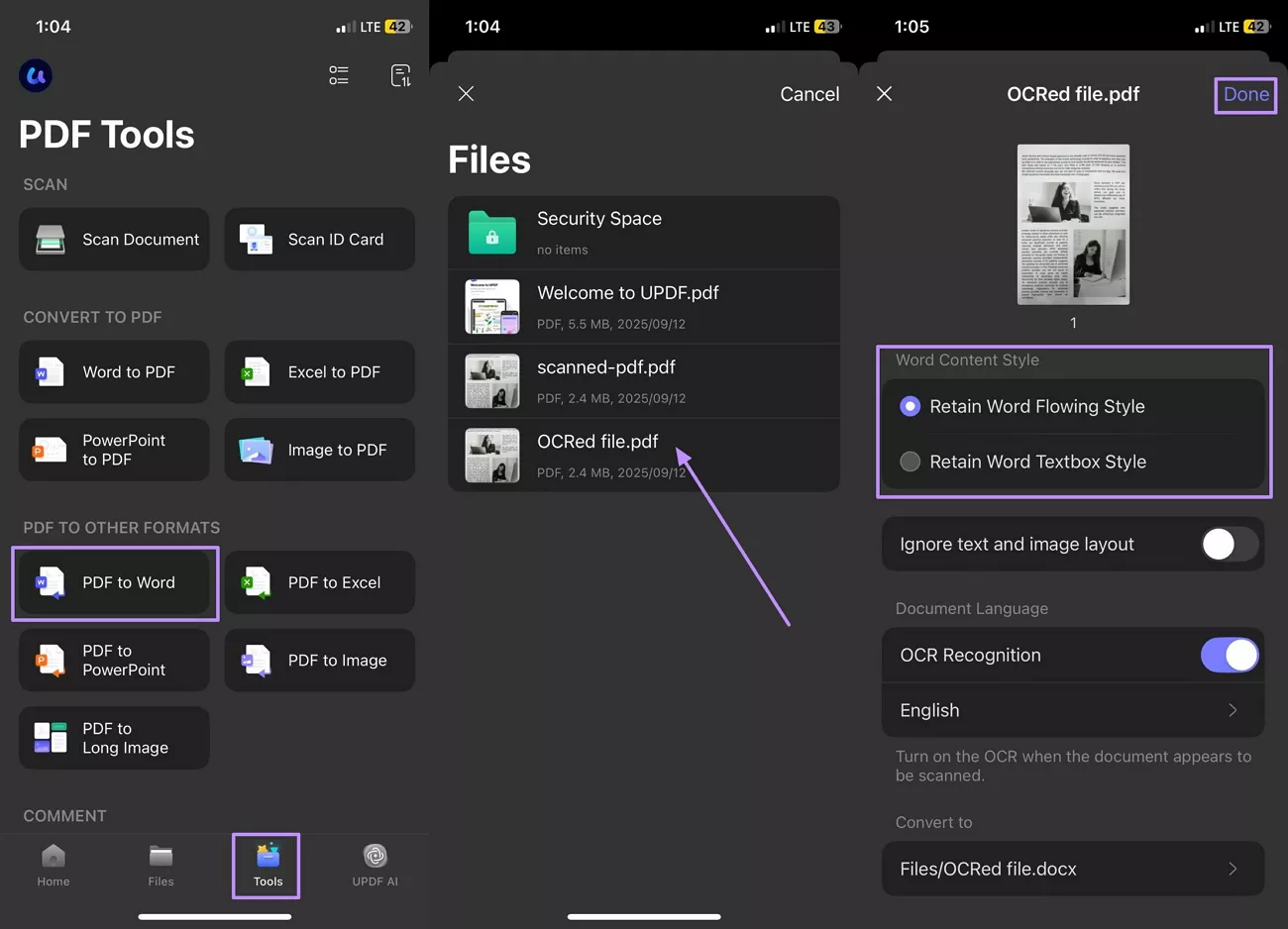Open the UPDF AI tab
The image size is (1288, 929).
375,866
